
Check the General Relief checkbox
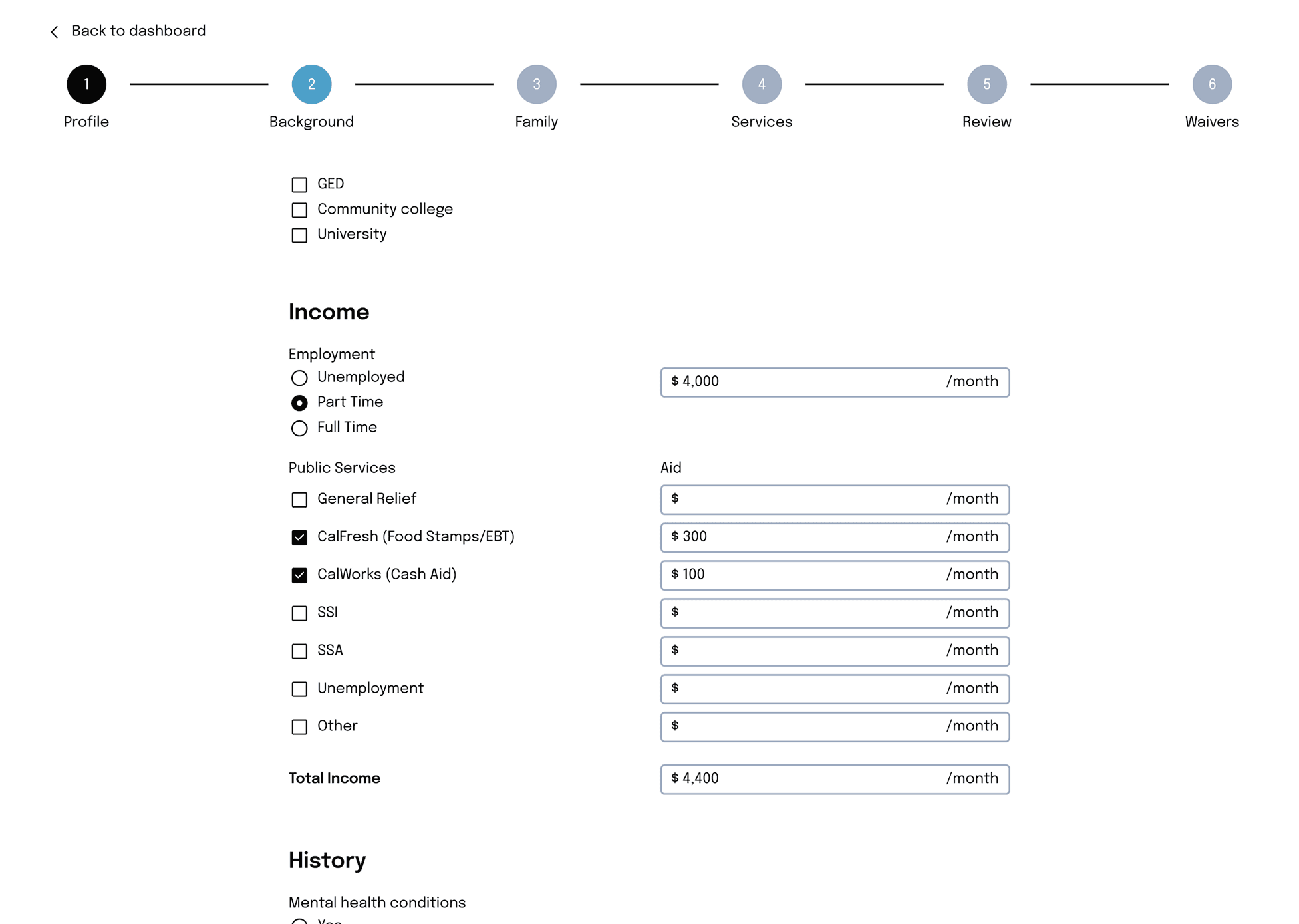[x=299, y=500]
